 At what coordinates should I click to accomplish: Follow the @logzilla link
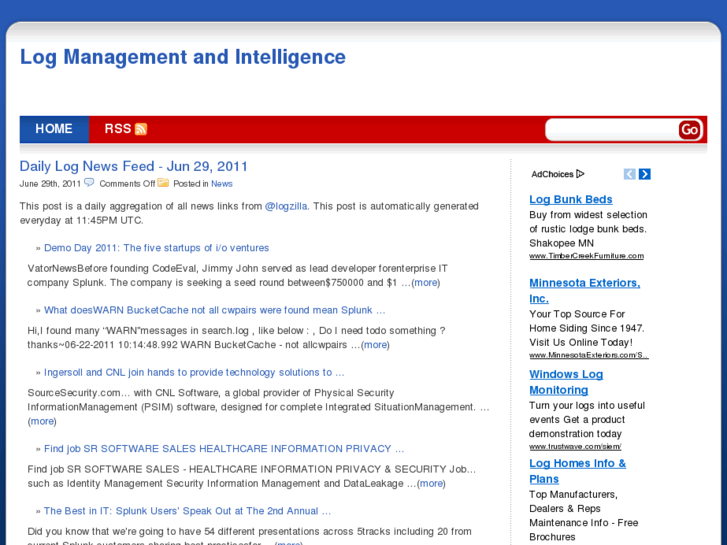(286, 206)
